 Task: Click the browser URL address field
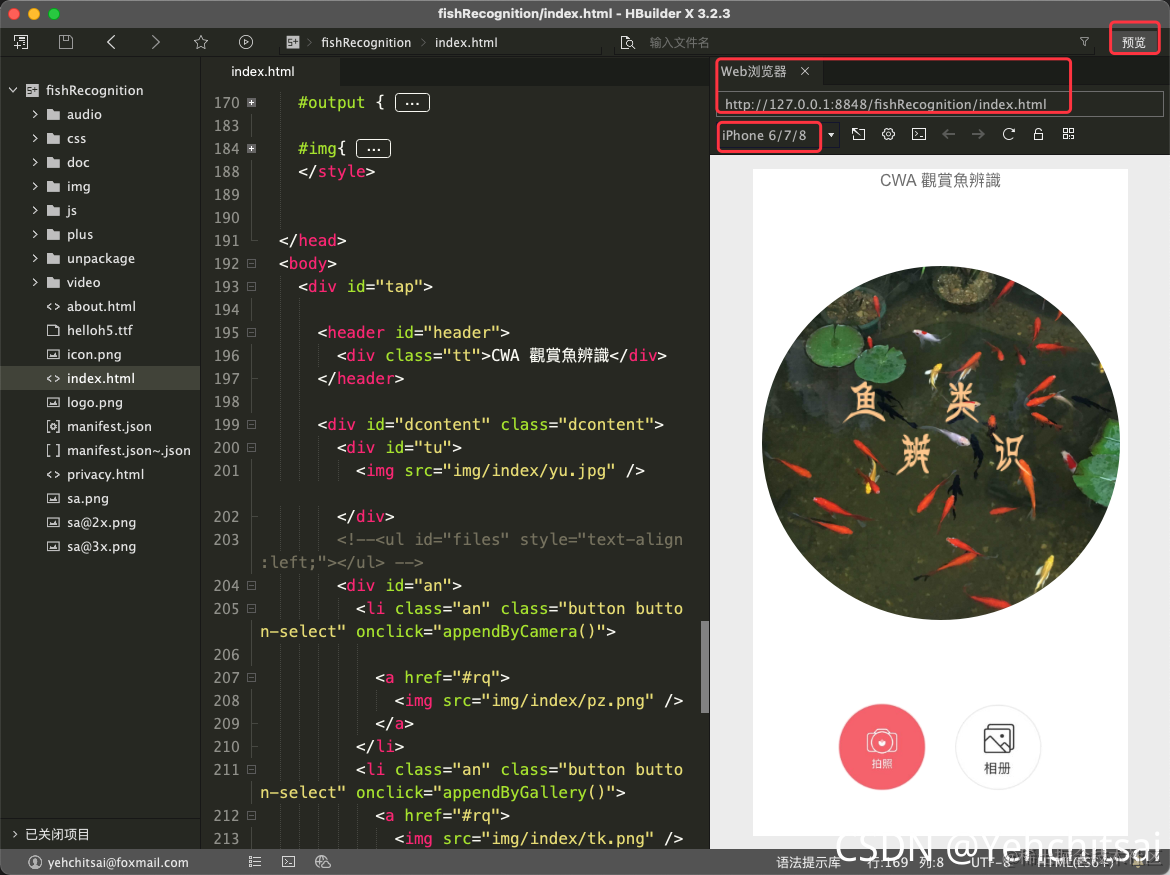939,104
